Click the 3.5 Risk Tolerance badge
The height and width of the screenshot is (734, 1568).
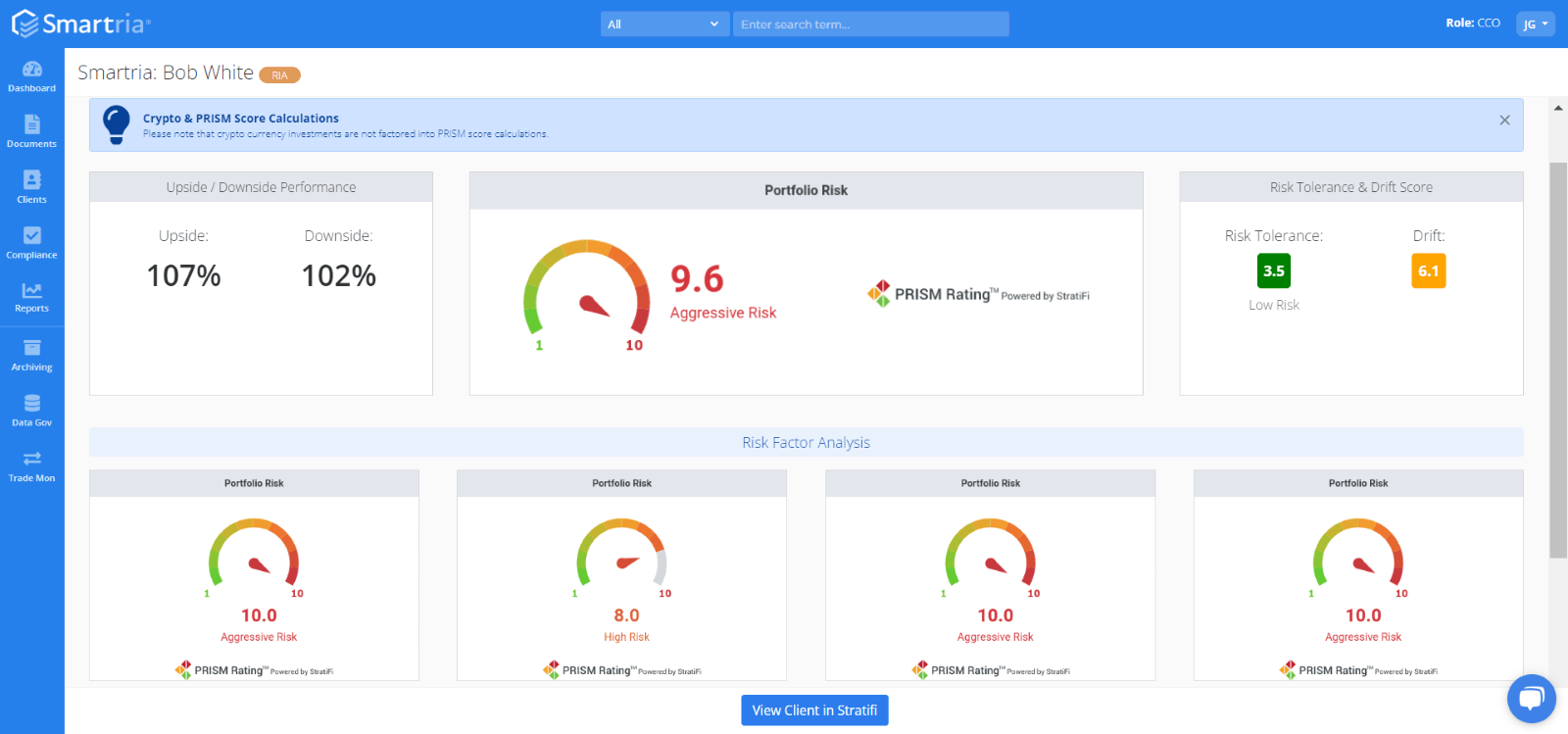1273,271
